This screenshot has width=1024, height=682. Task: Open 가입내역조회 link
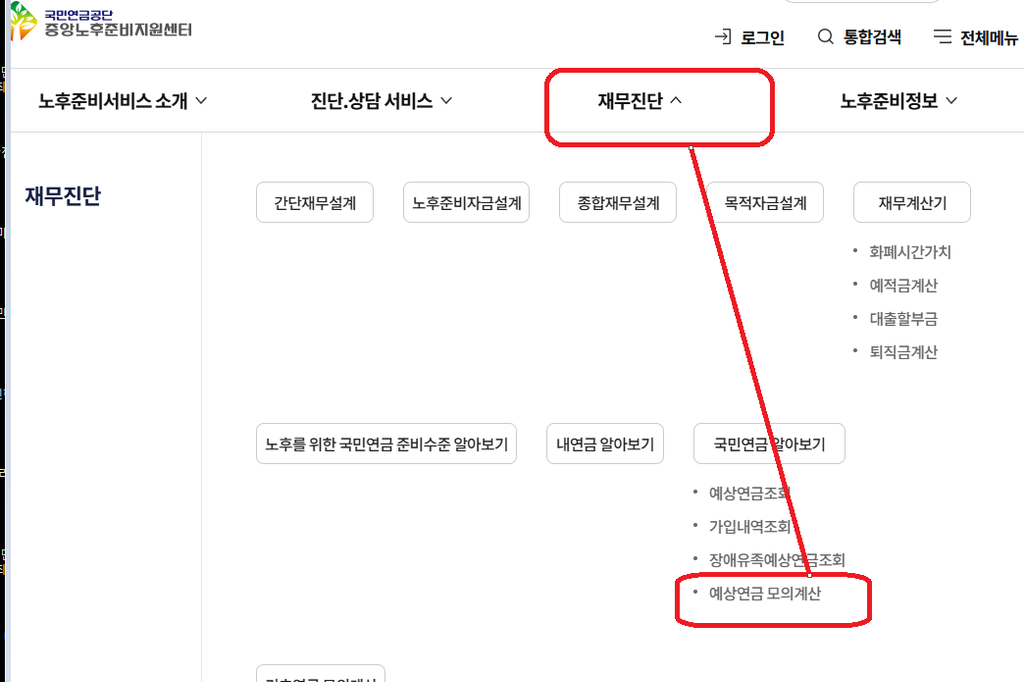750,527
